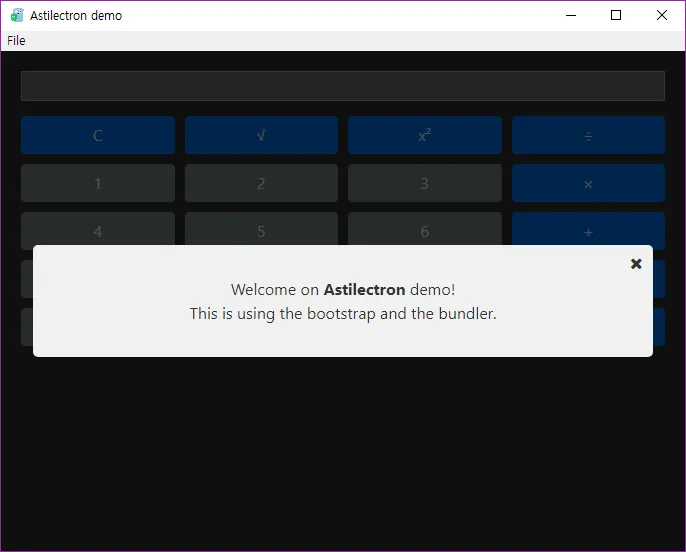Viewport: 686px width, 552px height.
Task: Click the number 5 key
Action: (261, 229)
